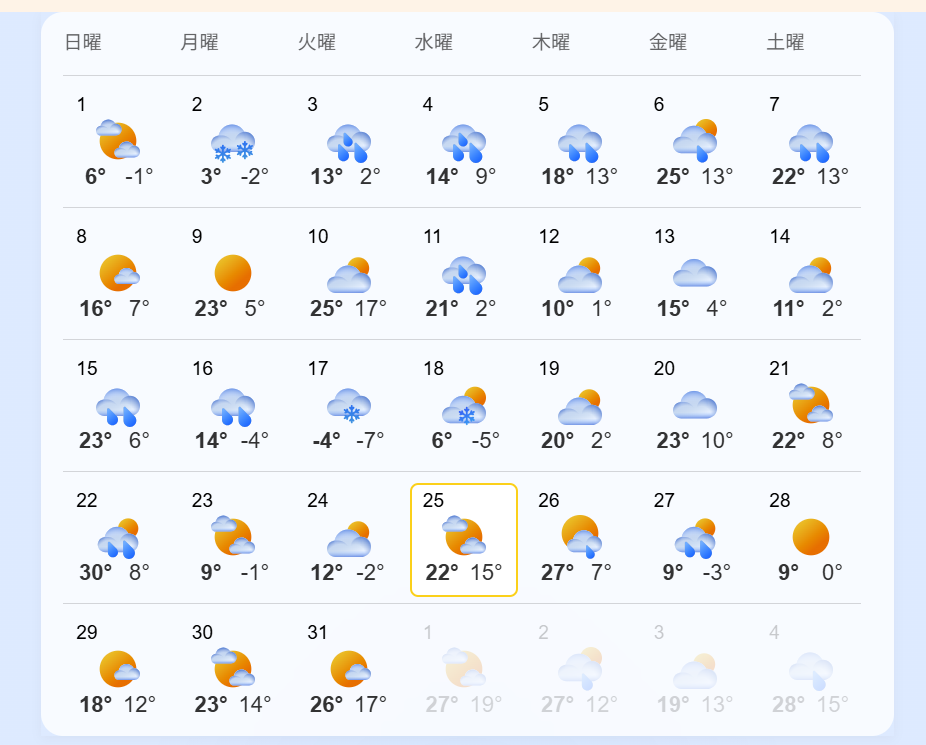This screenshot has width=926, height=745.
Task: Click the faded icon on next-month day 2
Action: 580,669
